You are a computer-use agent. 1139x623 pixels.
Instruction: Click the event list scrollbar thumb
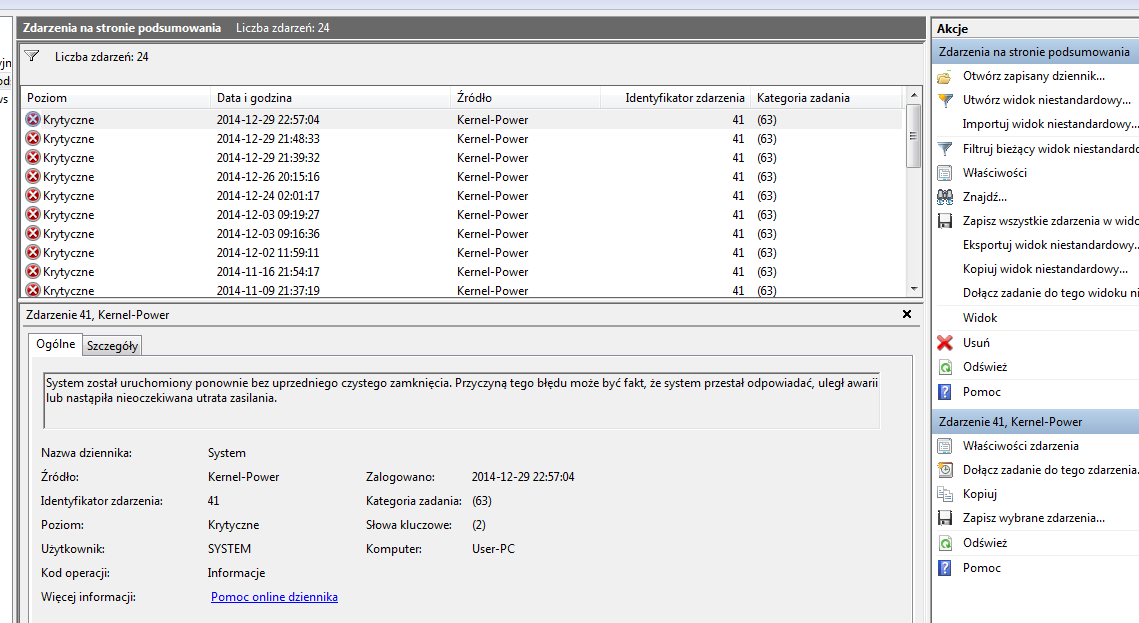coord(914,136)
